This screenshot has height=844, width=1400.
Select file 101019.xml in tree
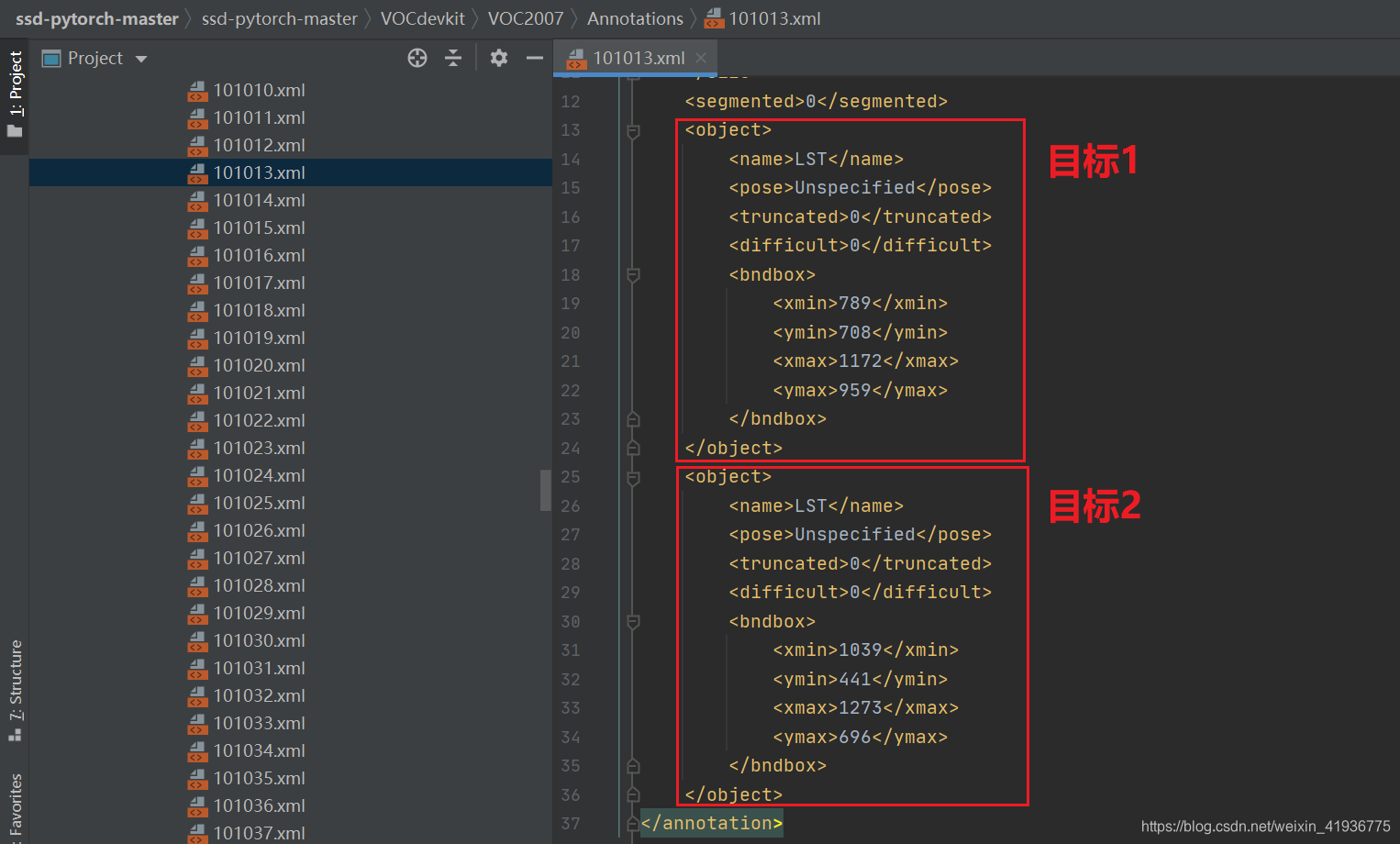[x=259, y=338]
